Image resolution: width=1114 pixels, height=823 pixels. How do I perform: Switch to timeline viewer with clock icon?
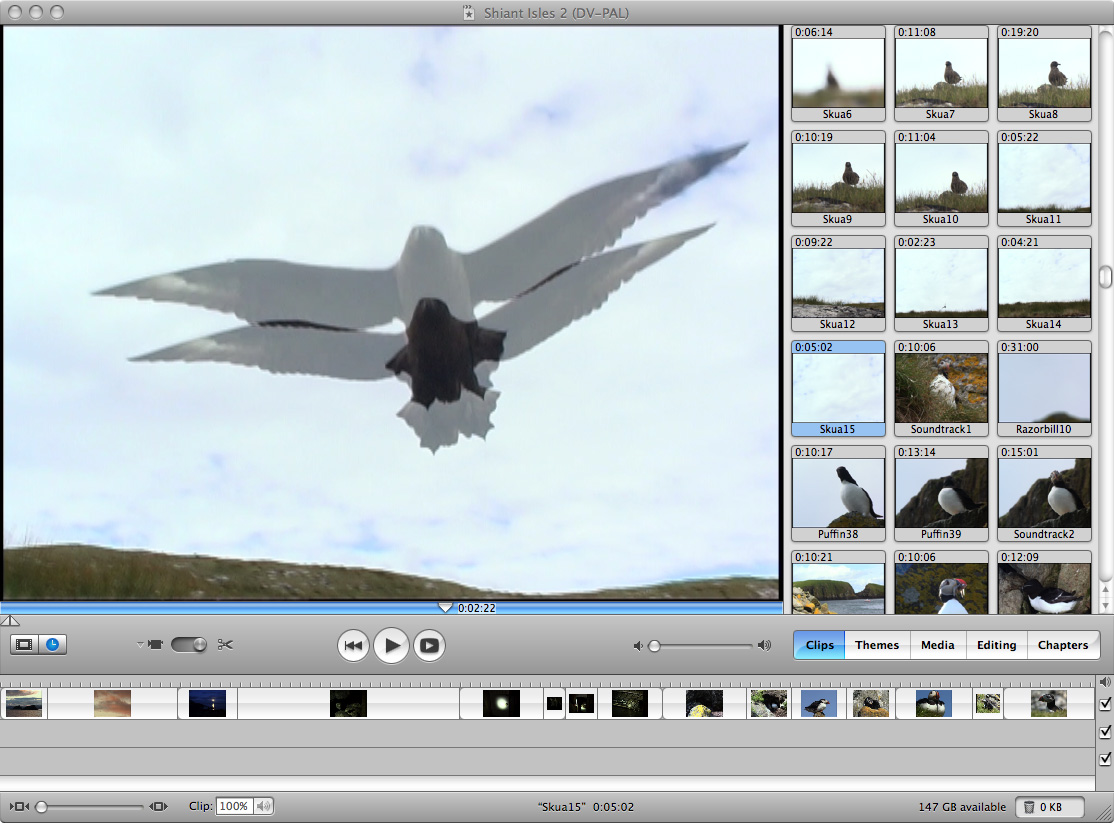[52, 645]
